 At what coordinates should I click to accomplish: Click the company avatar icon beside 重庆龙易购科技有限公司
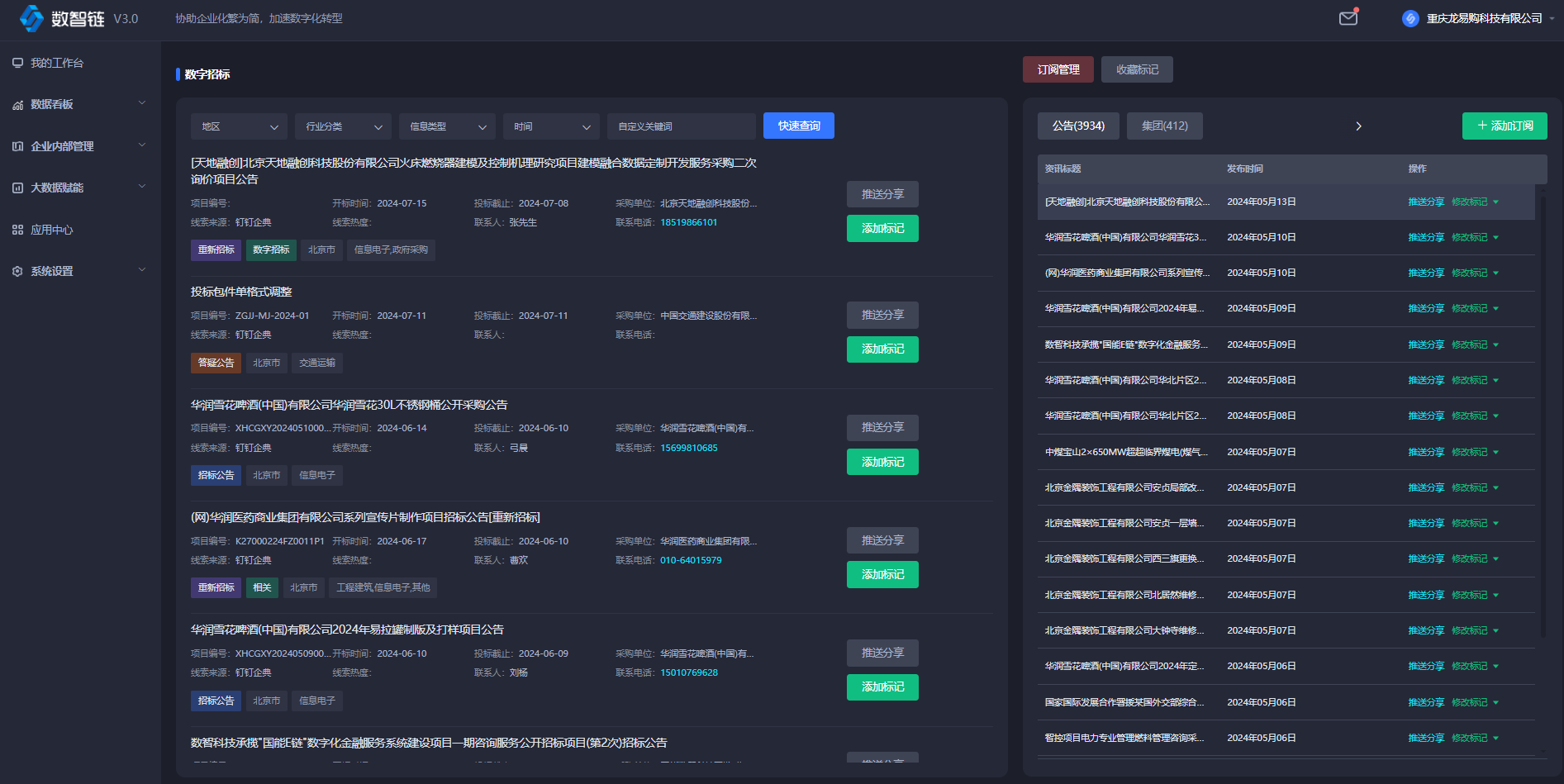click(1410, 18)
